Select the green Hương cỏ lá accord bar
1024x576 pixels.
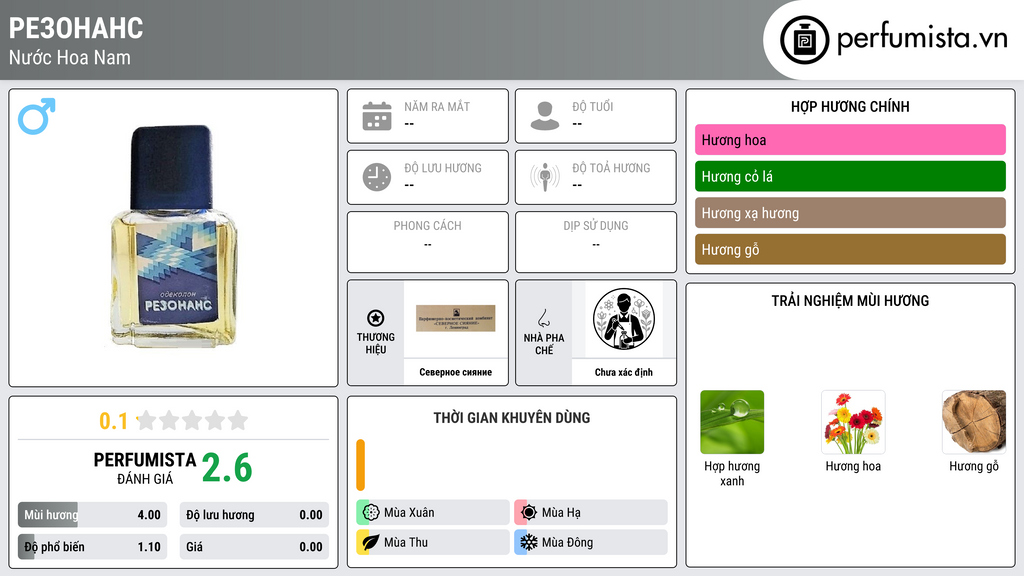click(850, 176)
